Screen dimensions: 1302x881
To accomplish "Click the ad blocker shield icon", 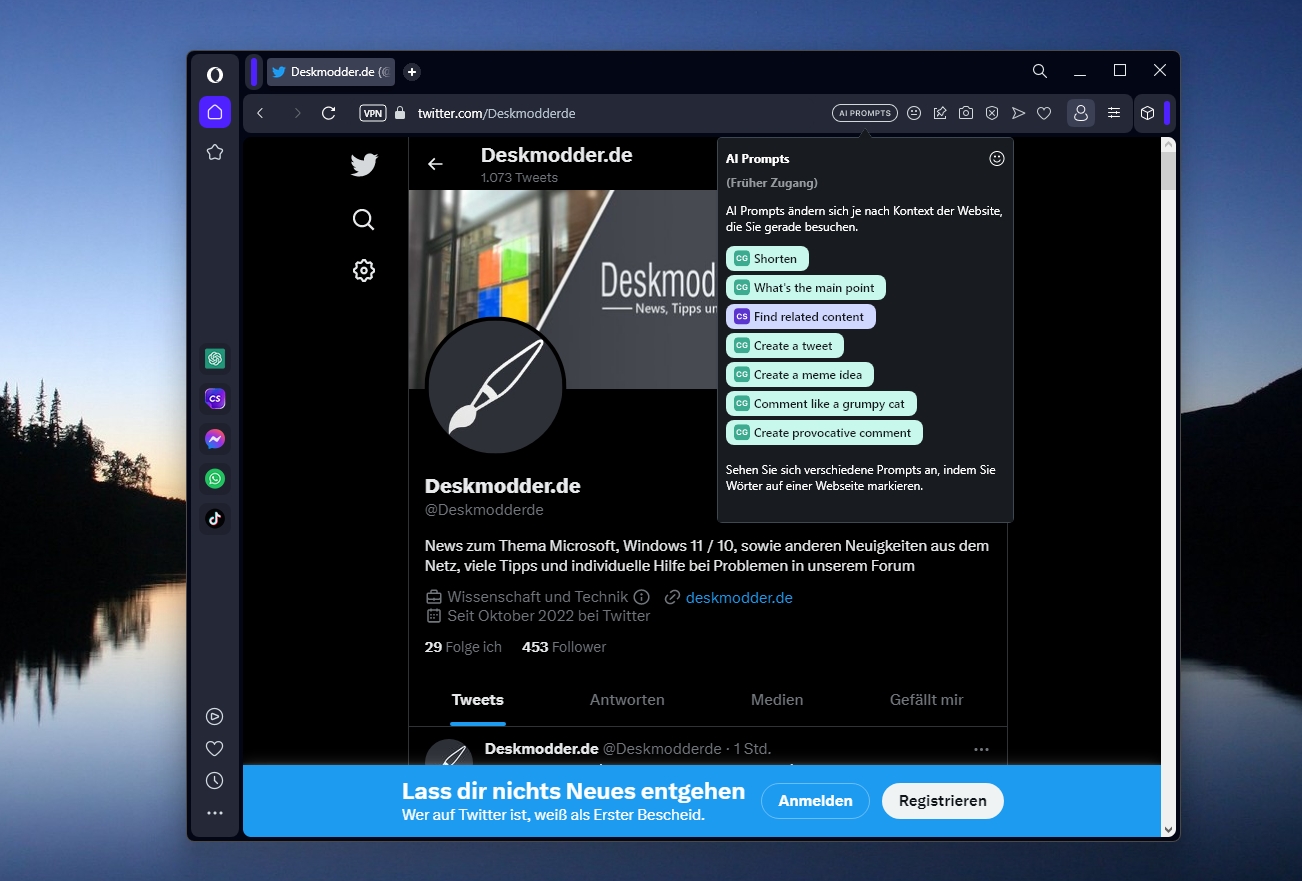I will coord(992,113).
